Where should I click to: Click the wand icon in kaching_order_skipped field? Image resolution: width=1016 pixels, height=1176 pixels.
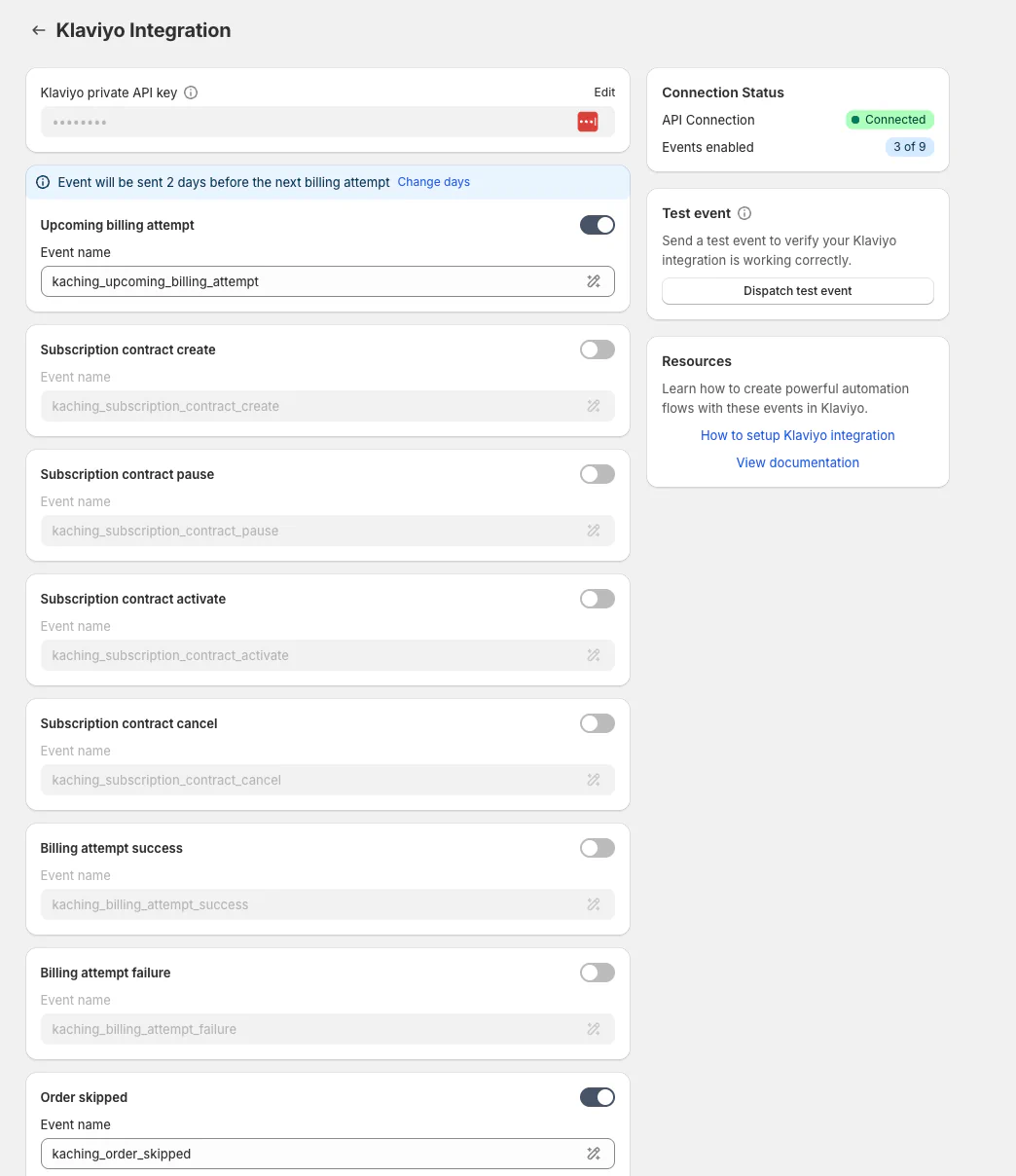[x=594, y=1154]
